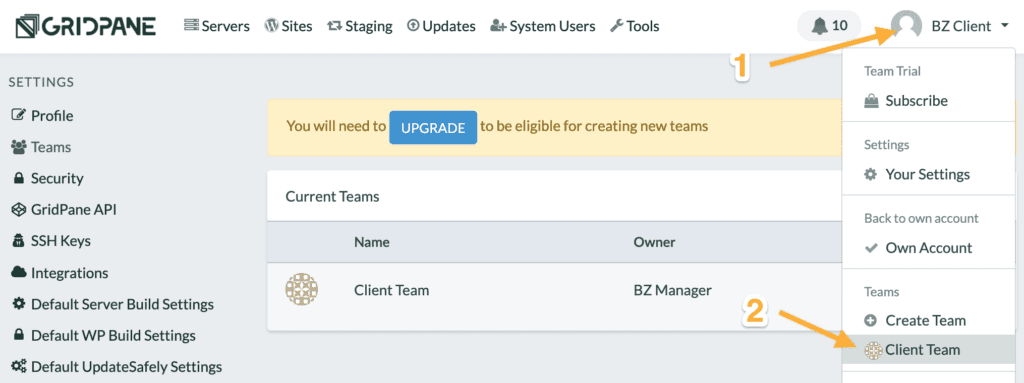Open Integrations cloud settings

pos(59,273)
